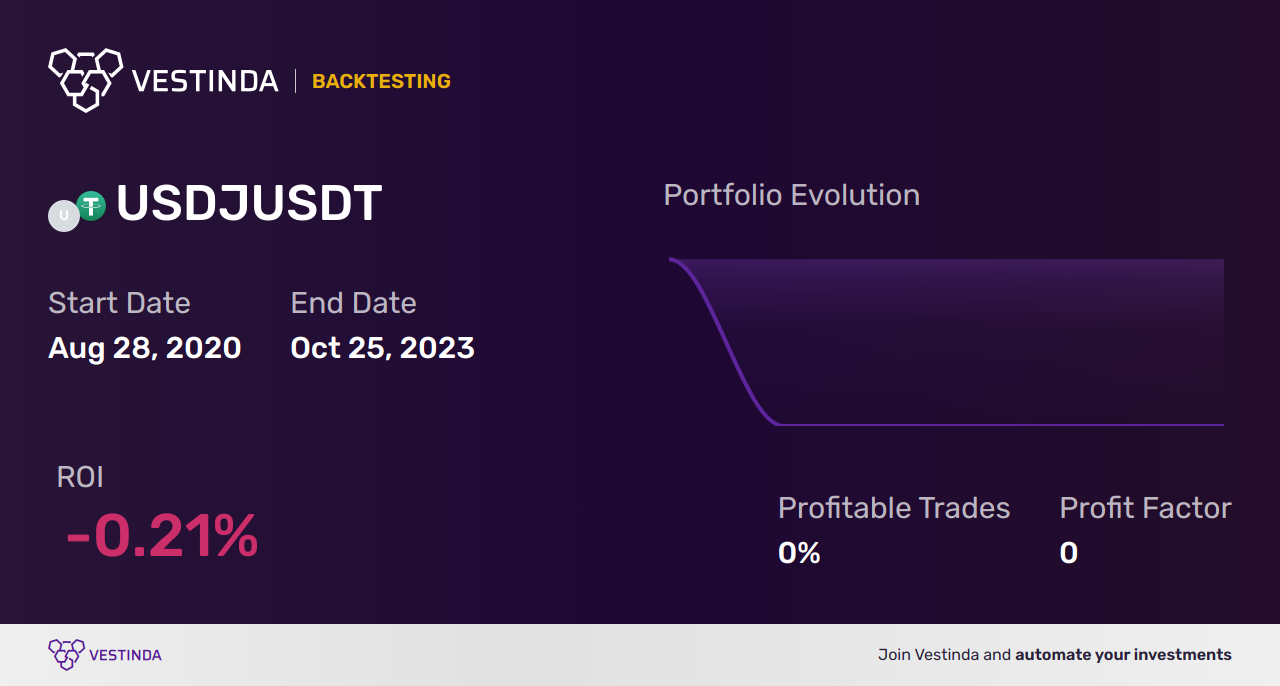Click the USDJUSDT pair title
Viewport: 1280px width, 686px height.
click(x=249, y=203)
